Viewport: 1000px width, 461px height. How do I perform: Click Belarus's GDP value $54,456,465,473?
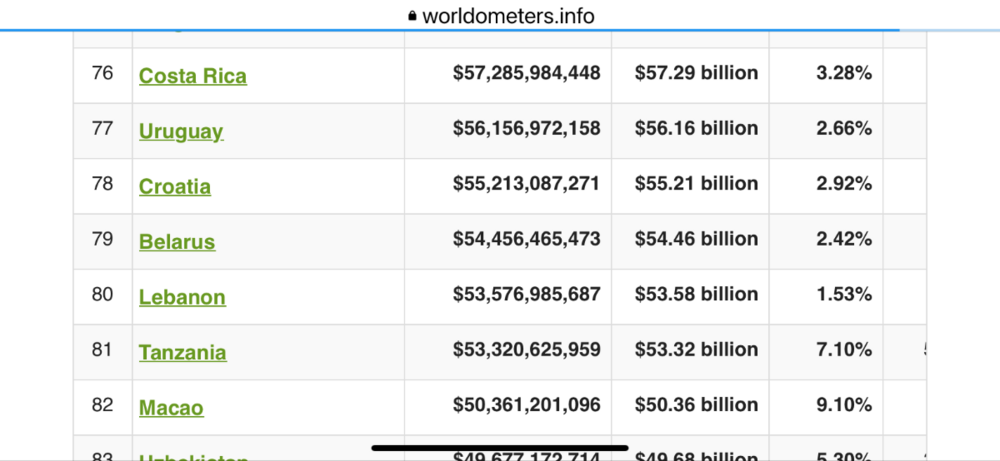527,239
